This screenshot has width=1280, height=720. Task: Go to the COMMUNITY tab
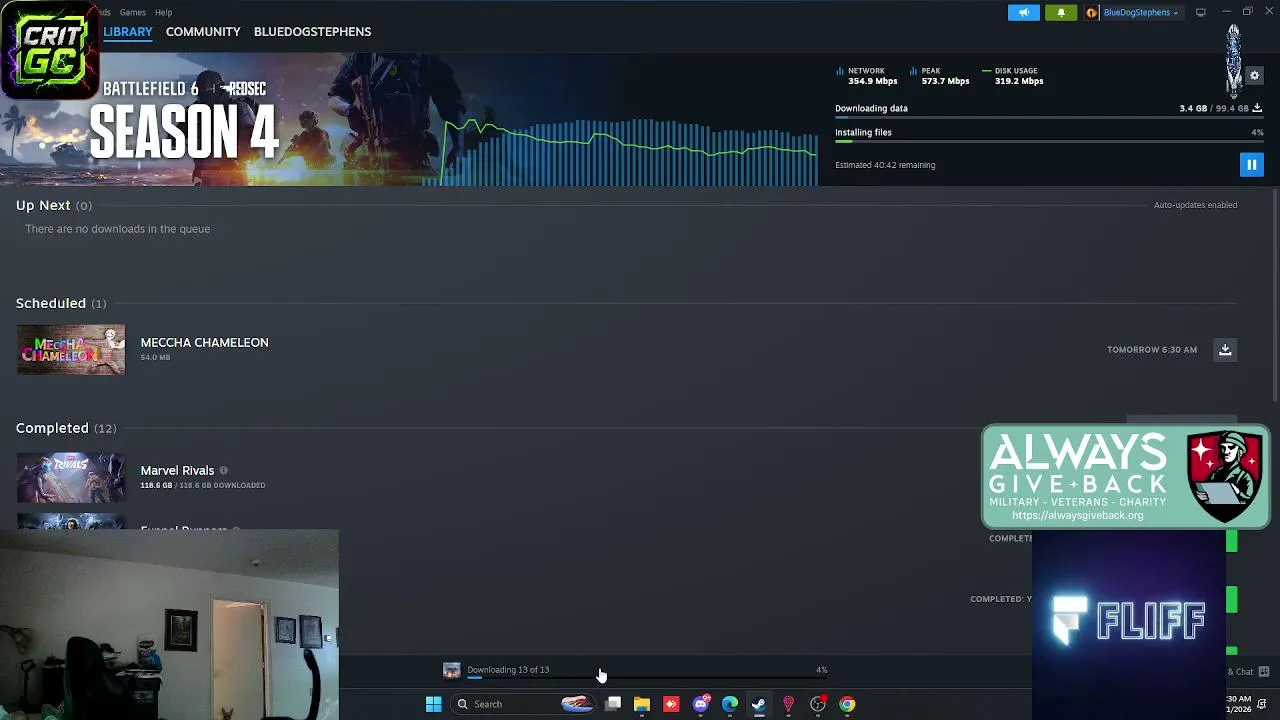pos(203,32)
